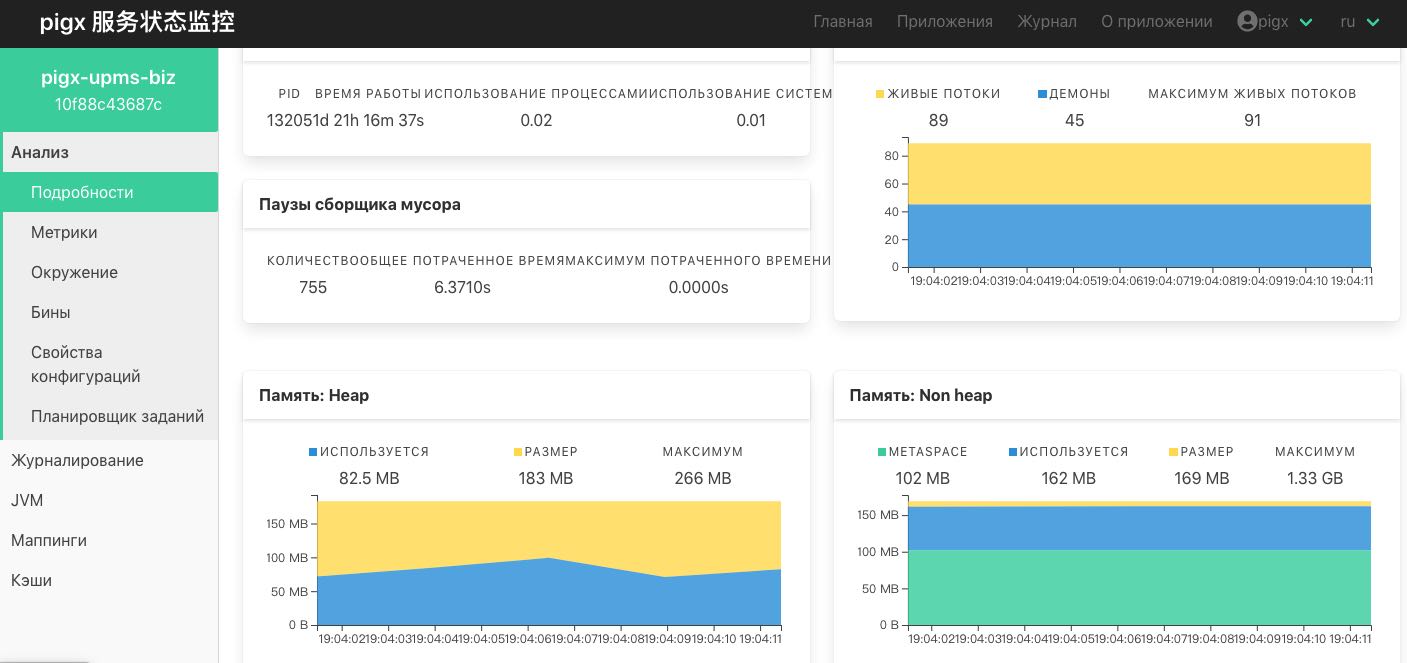Click the threads chart area
Image resolution: width=1407 pixels, height=663 pixels.
pyautogui.click(x=1139, y=205)
